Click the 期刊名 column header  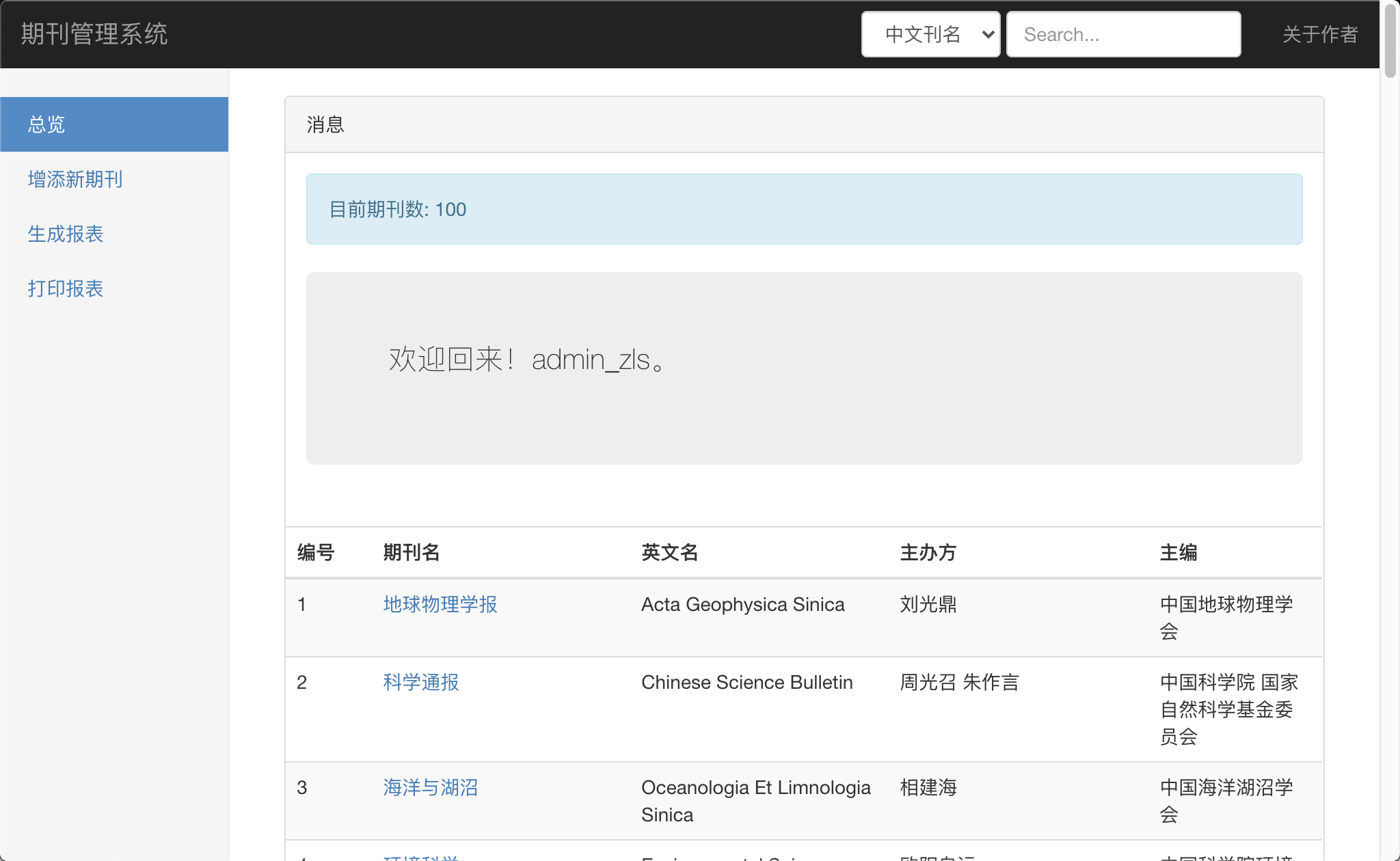(x=411, y=552)
